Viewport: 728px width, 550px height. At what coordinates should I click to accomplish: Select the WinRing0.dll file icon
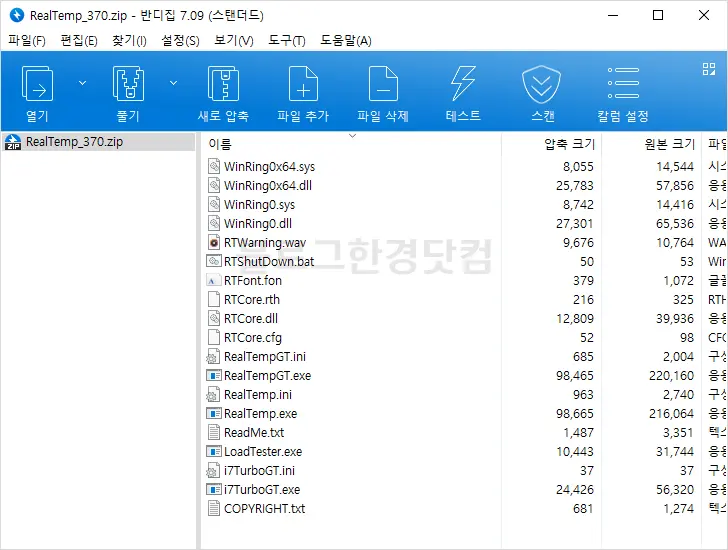click(x=214, y=223)
